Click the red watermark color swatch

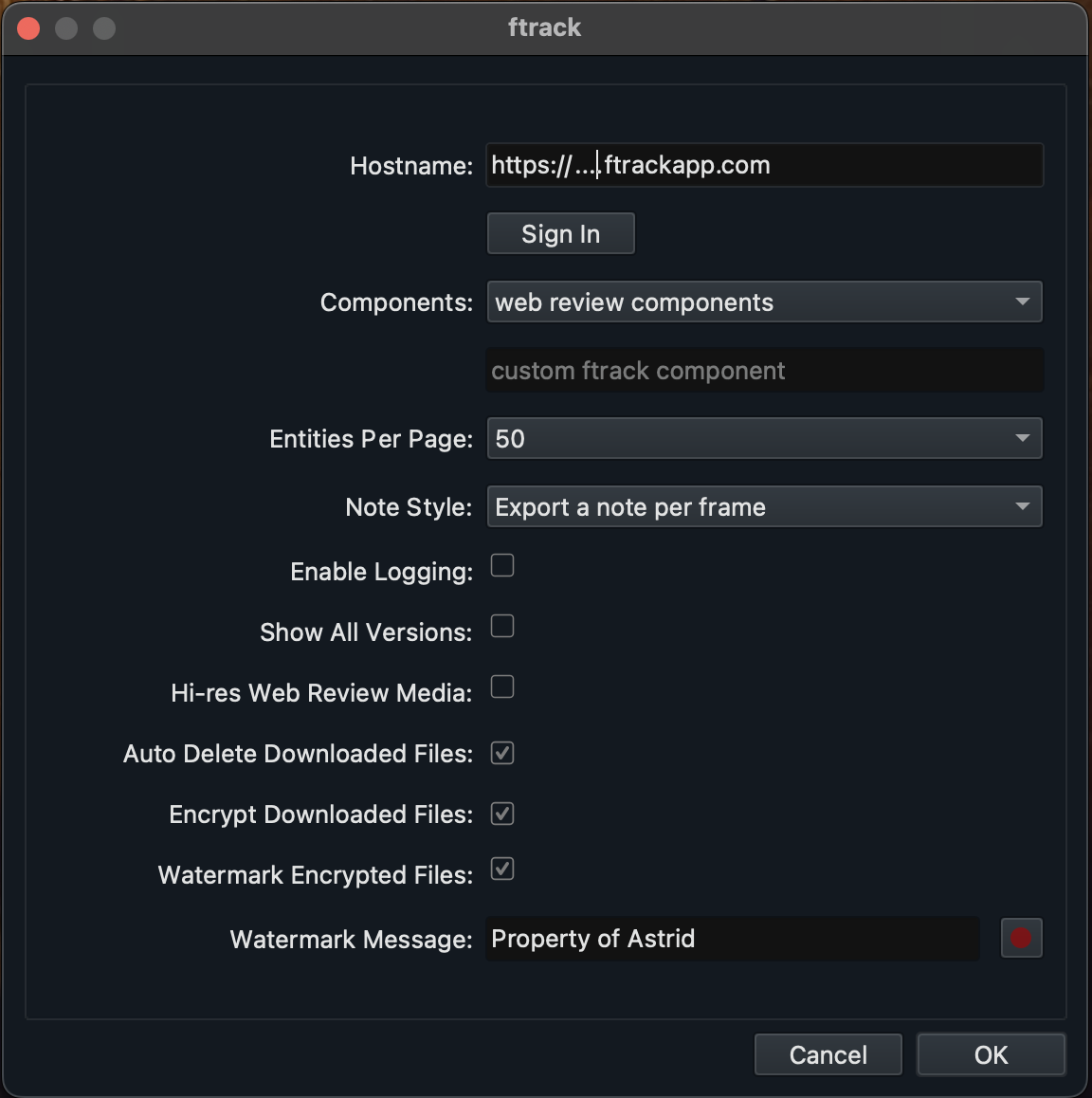coord(1021,938)
